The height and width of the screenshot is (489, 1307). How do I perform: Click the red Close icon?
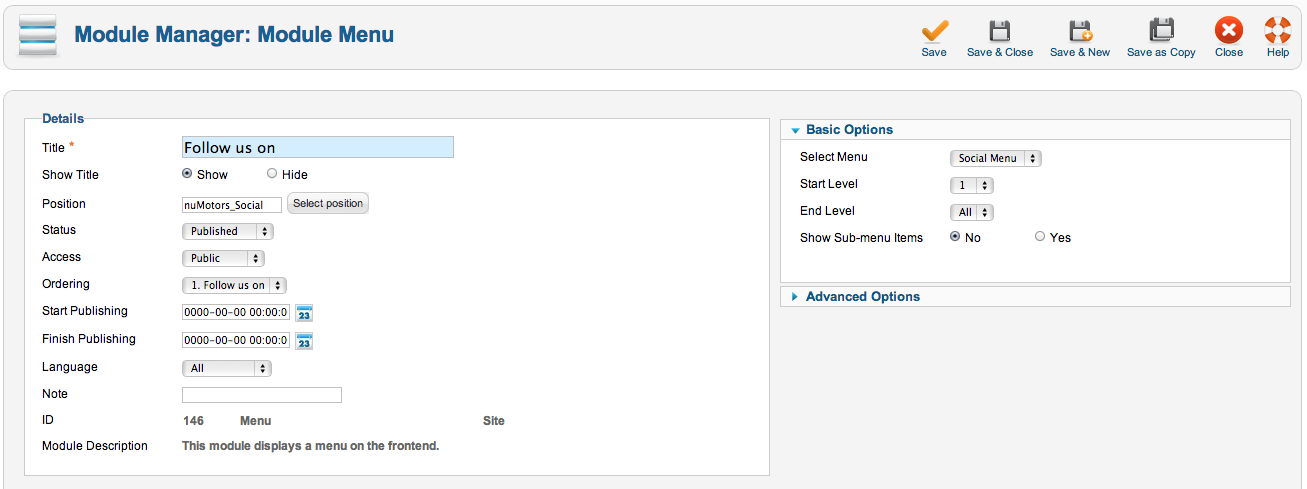point(1229,30)
